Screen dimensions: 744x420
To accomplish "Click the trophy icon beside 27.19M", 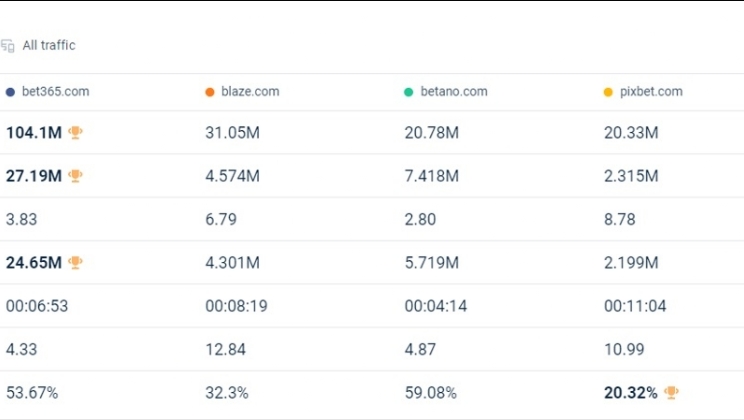I will pyautogui.click(x=76, y=176).
